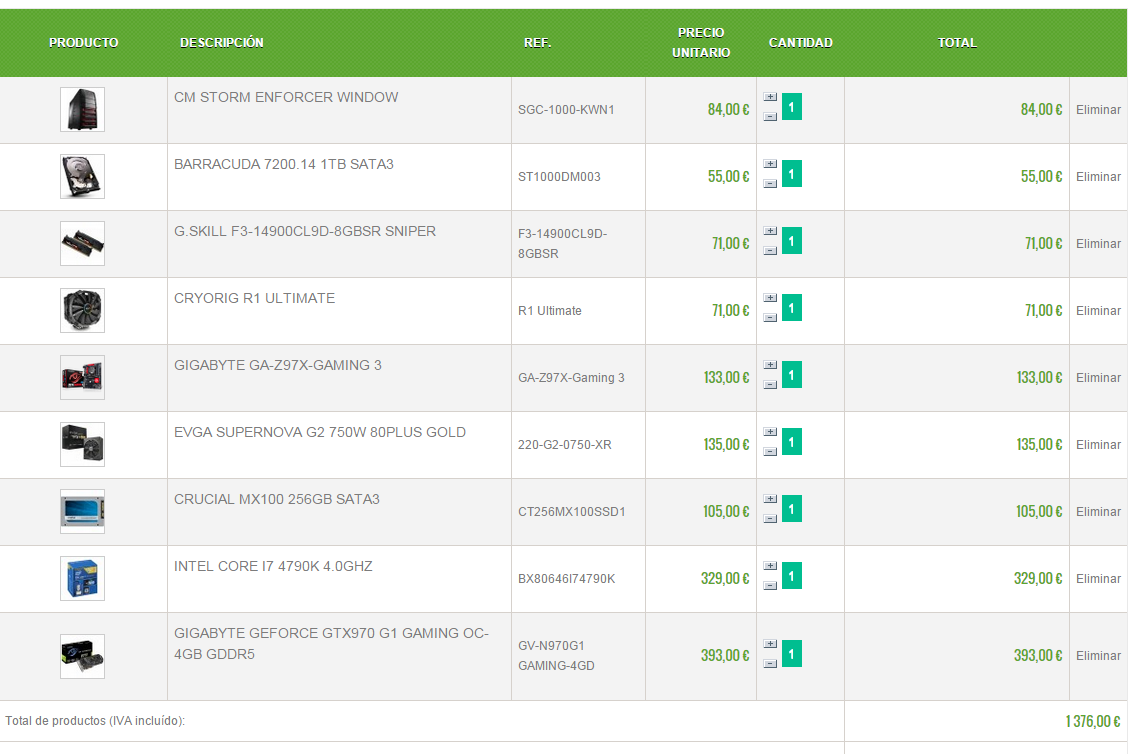Edit quantity field of CM Storm Enforcer
1145x754 pixels.
(792, 107)
